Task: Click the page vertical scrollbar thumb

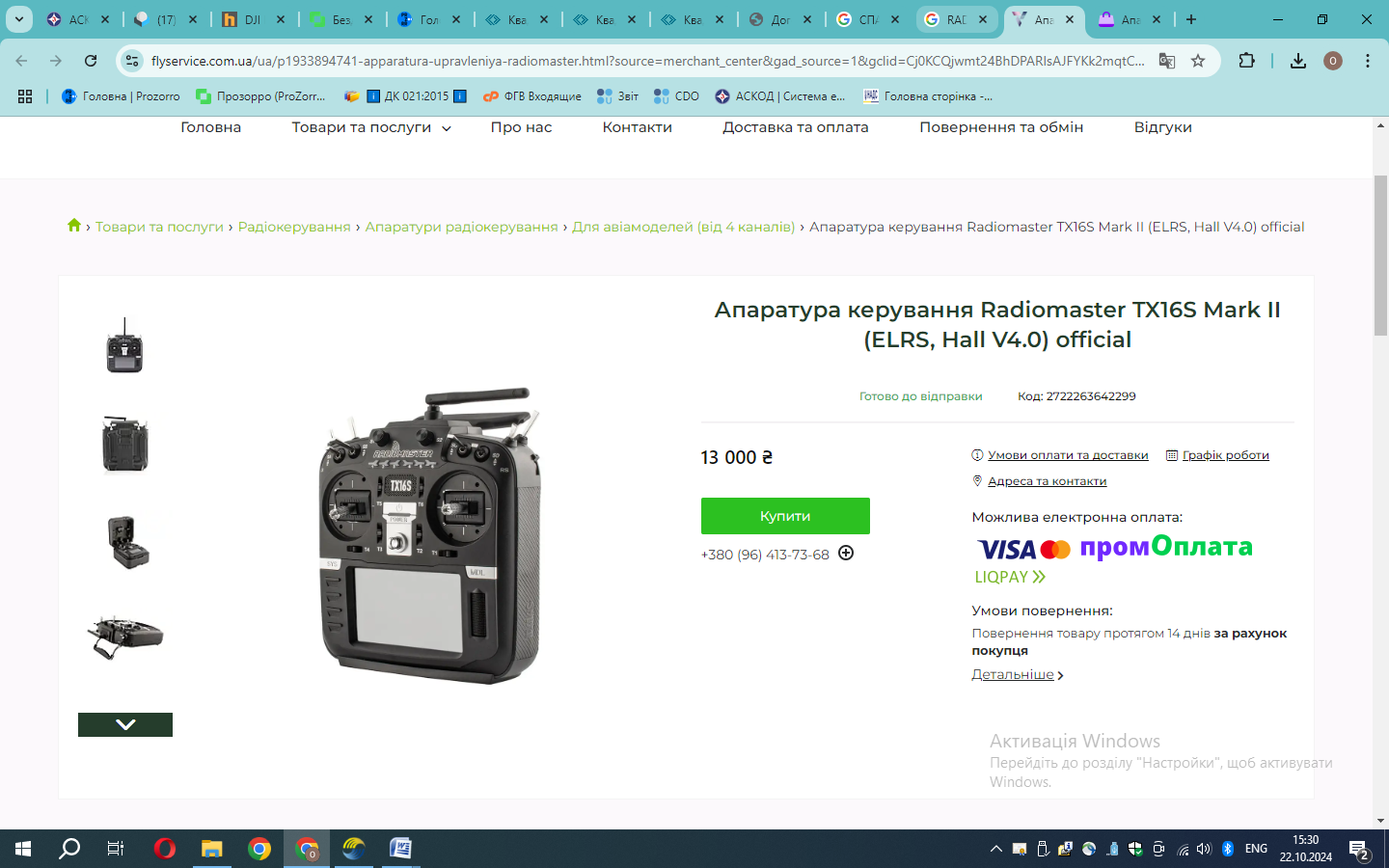Action: point(1380,256)
